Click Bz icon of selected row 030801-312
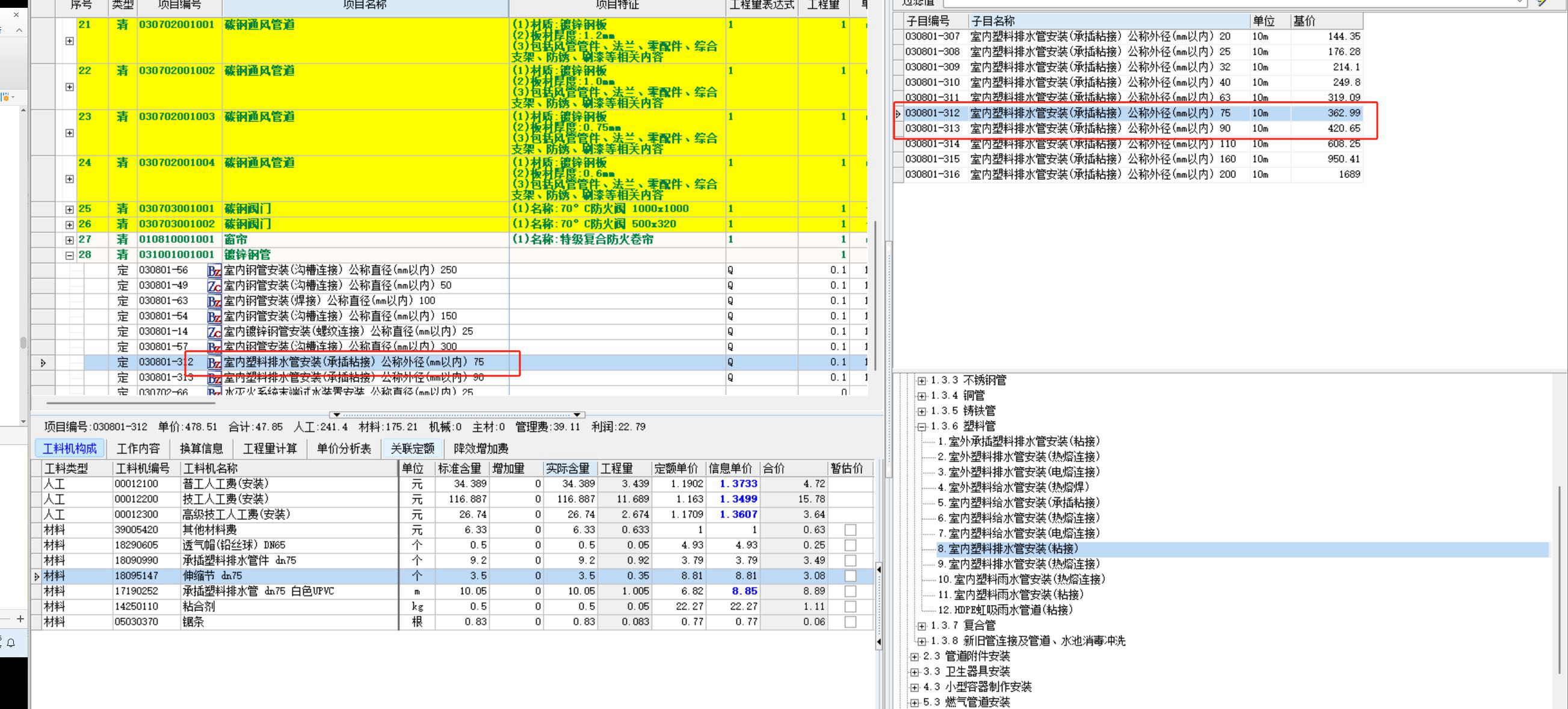Image resolution: width=1568 pixels, height=709 pixels. pos(214,363)
